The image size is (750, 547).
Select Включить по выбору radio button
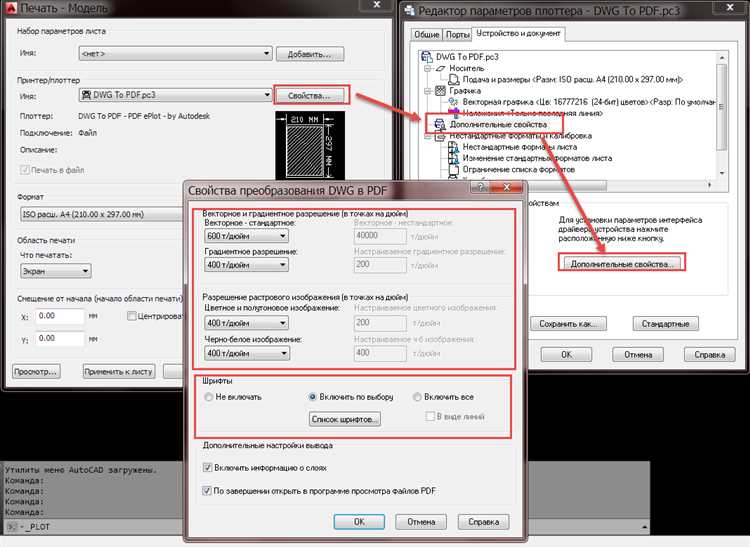coord(312,396)
